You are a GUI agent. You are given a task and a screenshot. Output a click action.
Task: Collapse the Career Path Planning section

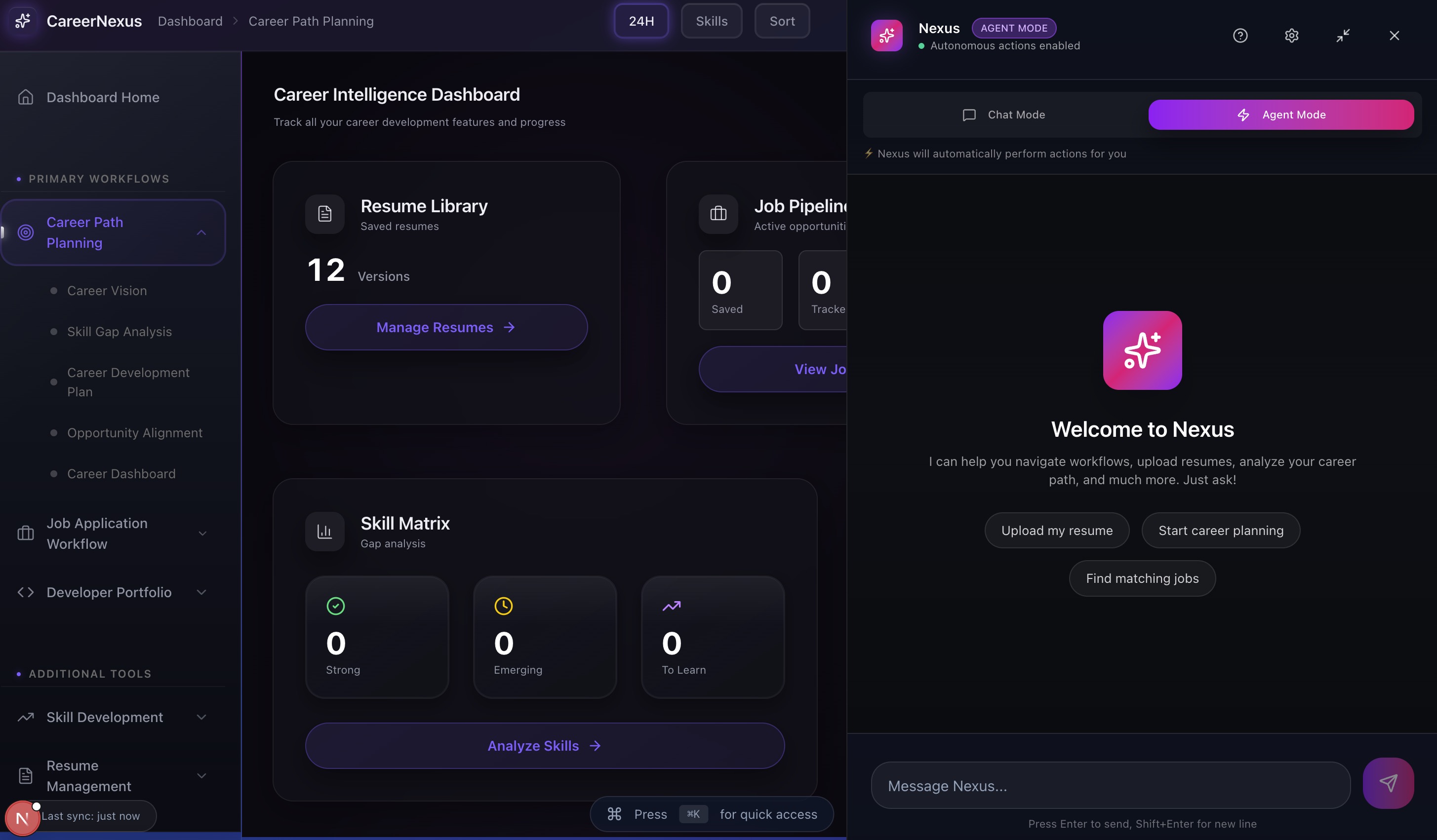click(x=201, y=232)
